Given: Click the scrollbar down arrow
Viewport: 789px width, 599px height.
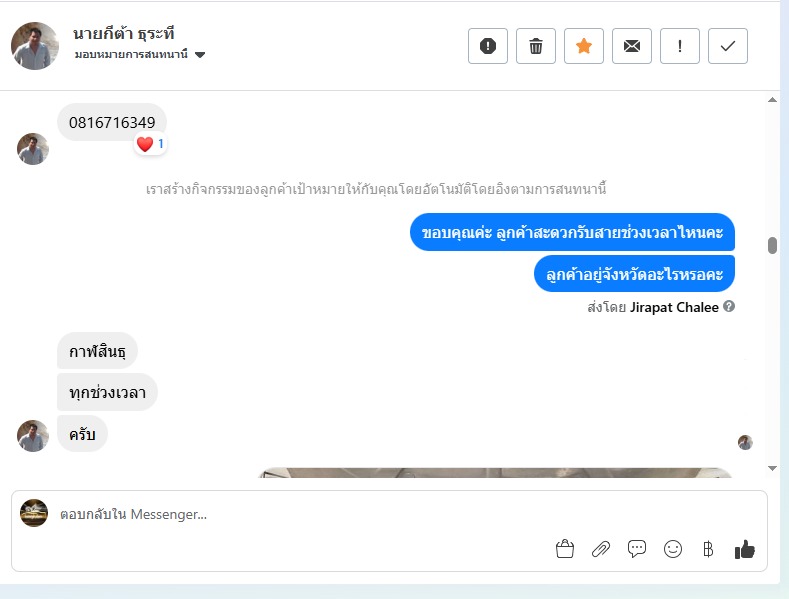Looking at the screenshot, I should [x=772, y=468].
